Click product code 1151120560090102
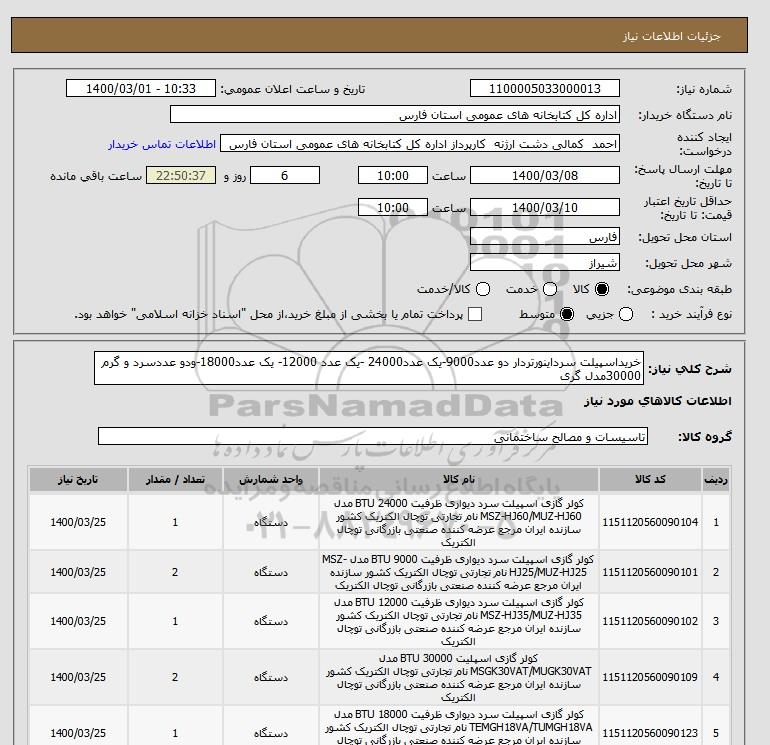770x745 pixels. click(650, 621)
